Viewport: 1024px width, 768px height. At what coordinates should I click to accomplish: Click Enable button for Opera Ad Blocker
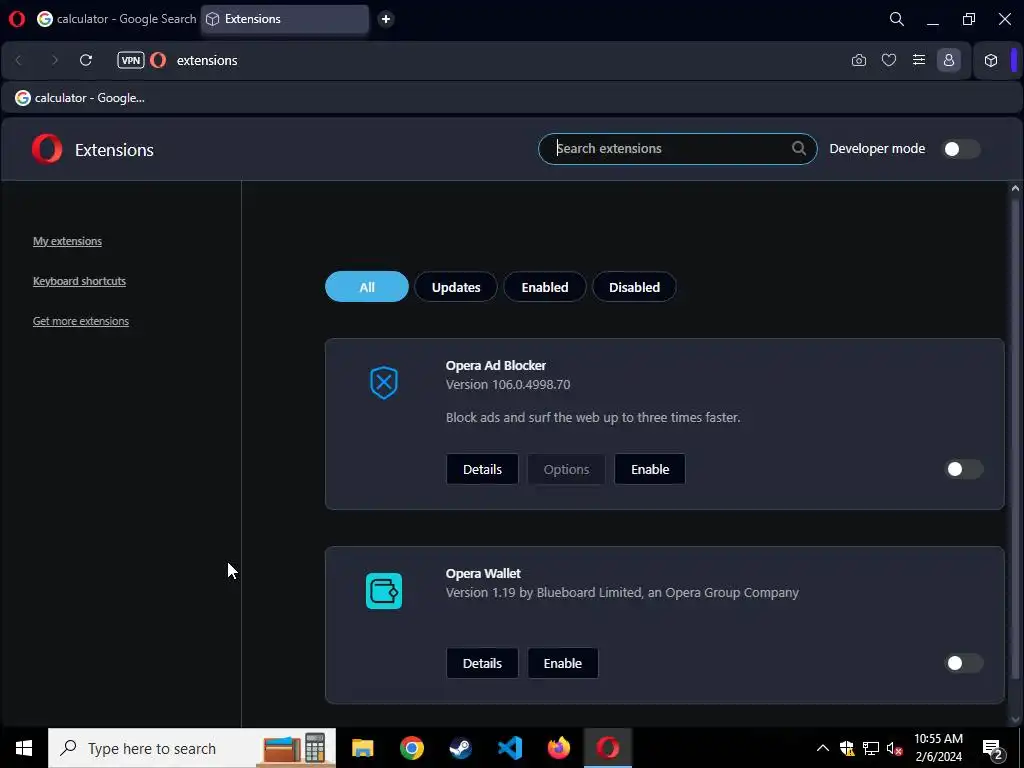click(650, 469)
